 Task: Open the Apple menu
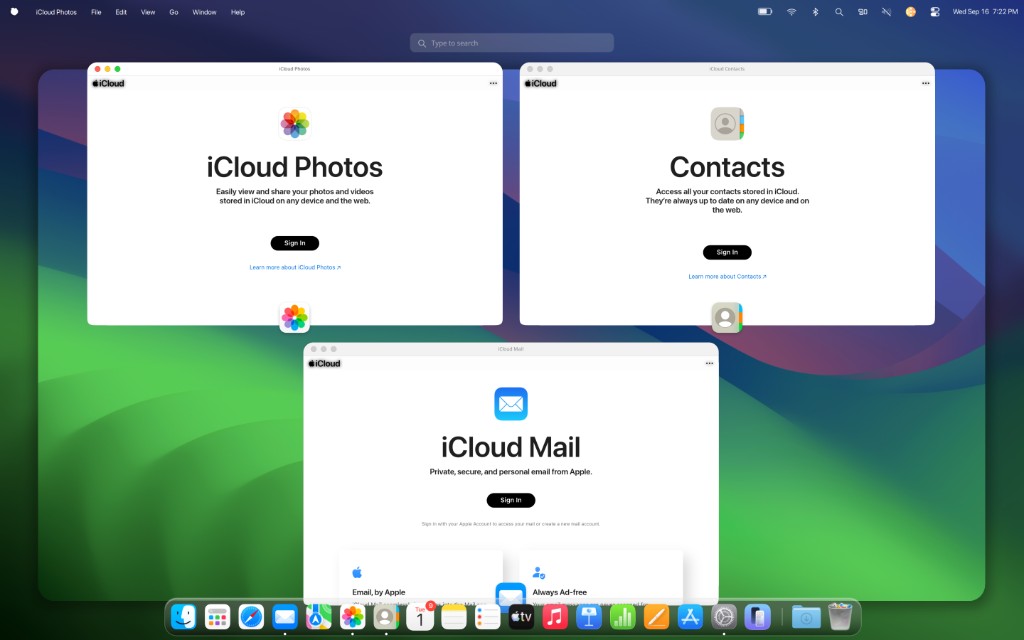[x=14, y=12]
